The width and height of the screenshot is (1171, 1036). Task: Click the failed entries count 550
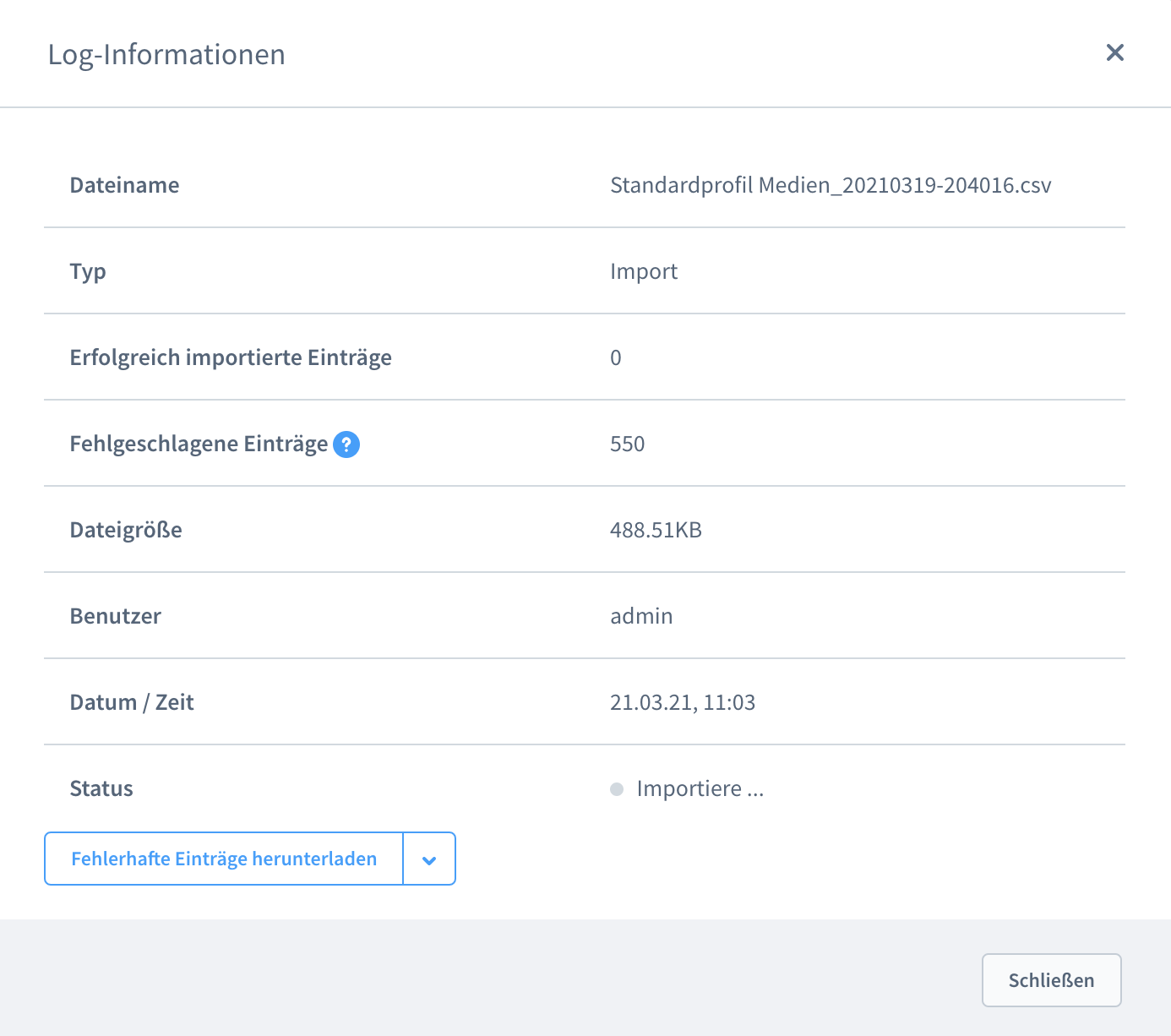(628, 444)
